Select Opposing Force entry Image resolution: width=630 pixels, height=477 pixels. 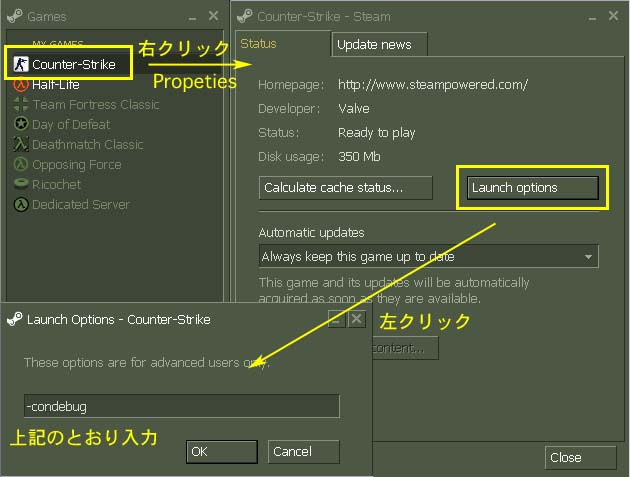77,164
